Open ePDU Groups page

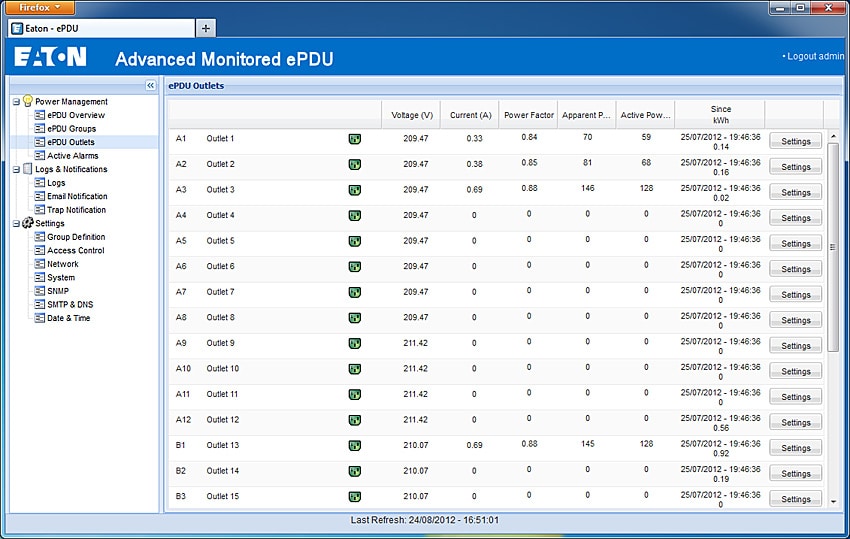72,129
